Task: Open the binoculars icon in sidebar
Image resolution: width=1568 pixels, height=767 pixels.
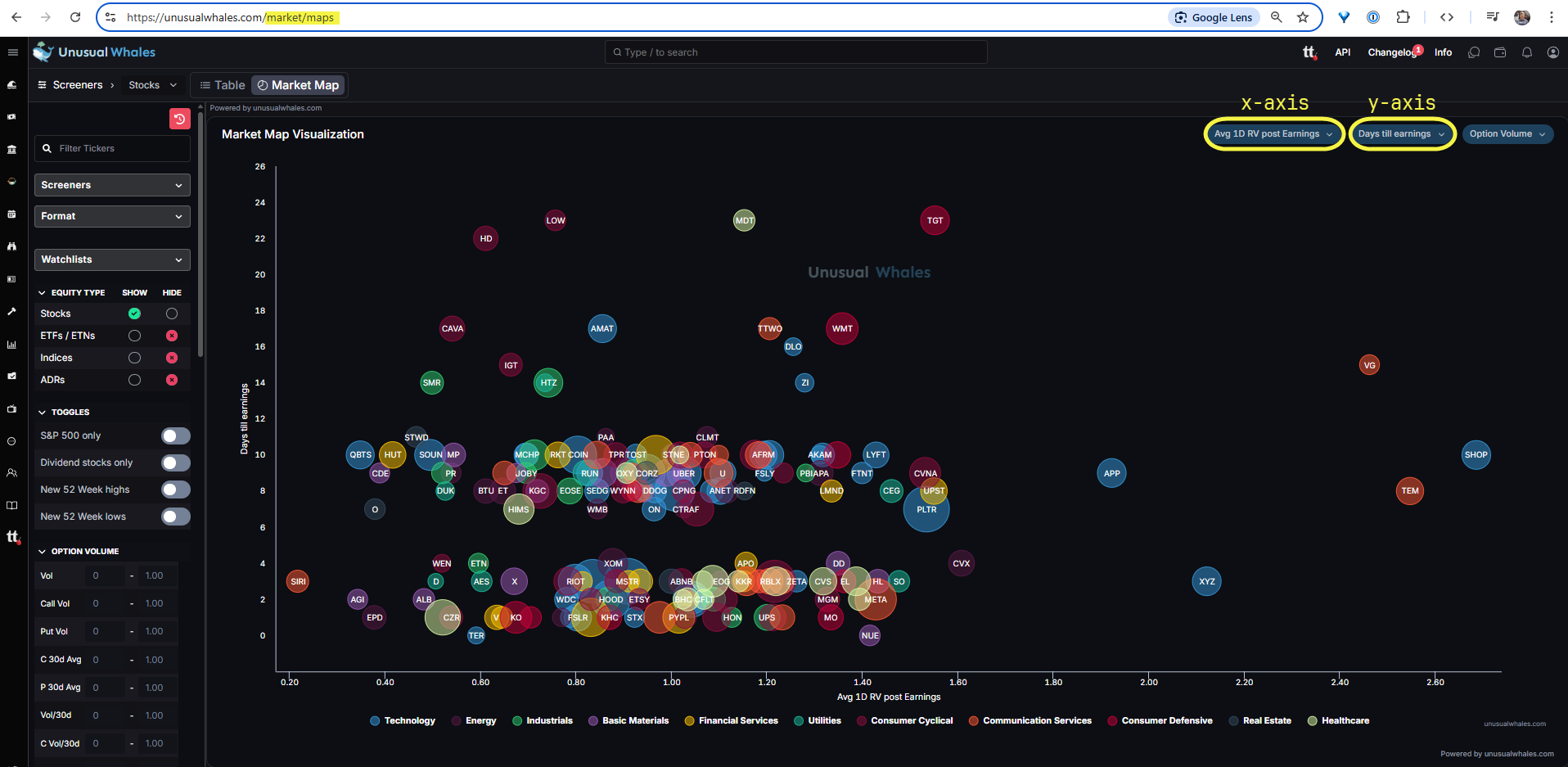Action: coord(12,246)
